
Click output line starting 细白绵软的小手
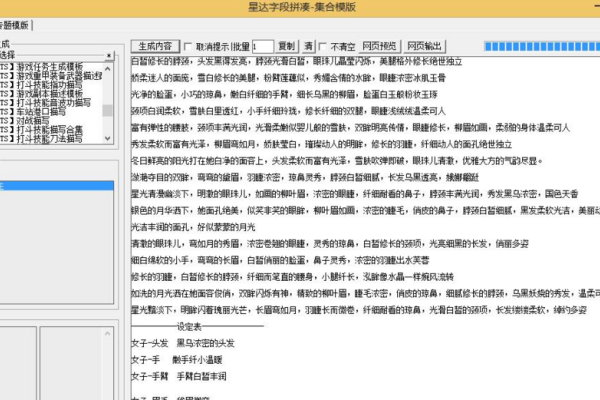(280, 261)
